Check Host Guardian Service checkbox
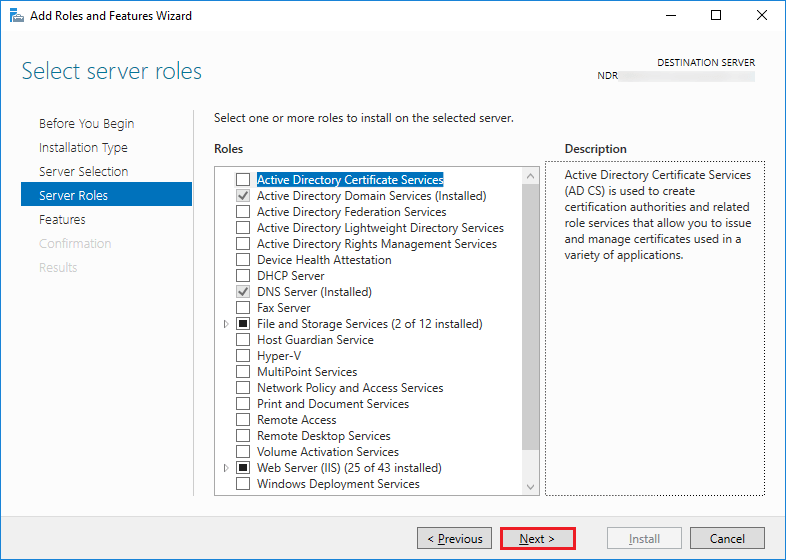Image resolution: width=788 pixels, height=560 pixels. 243,340
